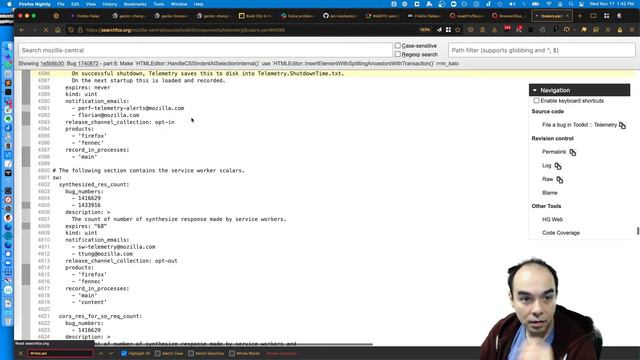
Task: Open the Apple menu
Action: click(9, 4)
